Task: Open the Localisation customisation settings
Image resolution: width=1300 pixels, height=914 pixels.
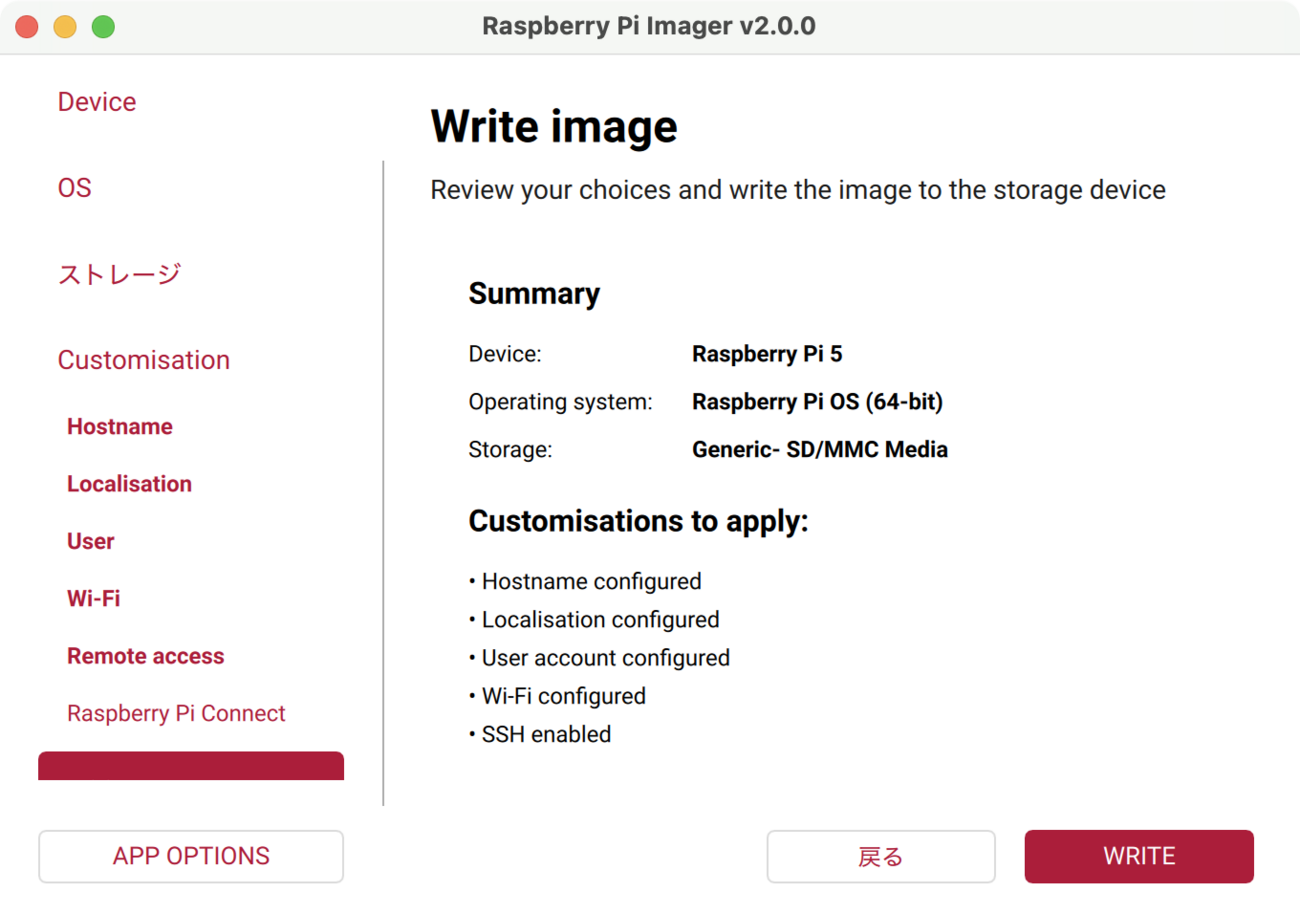Action: tap(129, 483)
